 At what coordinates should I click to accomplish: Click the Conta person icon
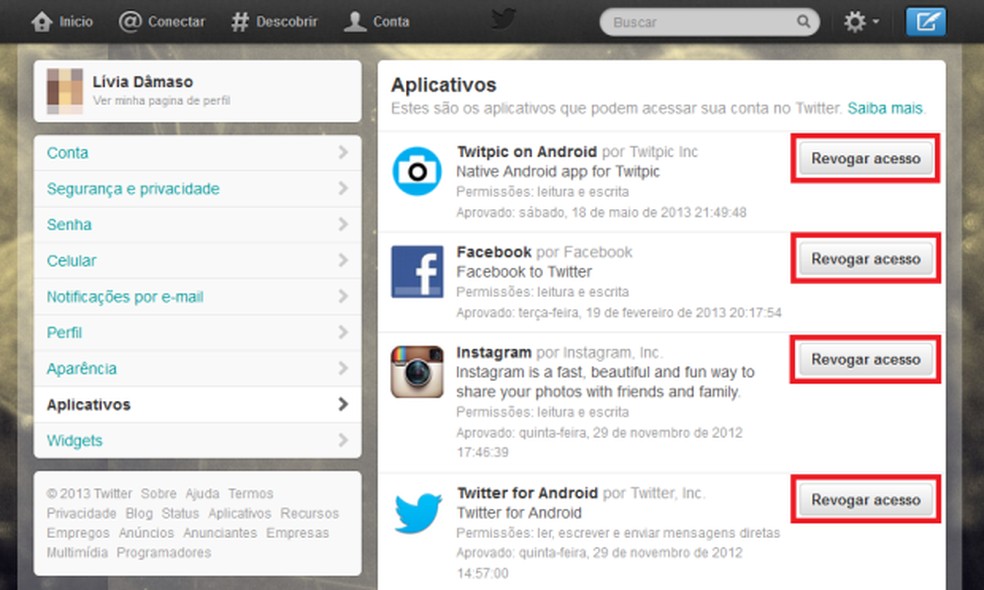point(355,21)
